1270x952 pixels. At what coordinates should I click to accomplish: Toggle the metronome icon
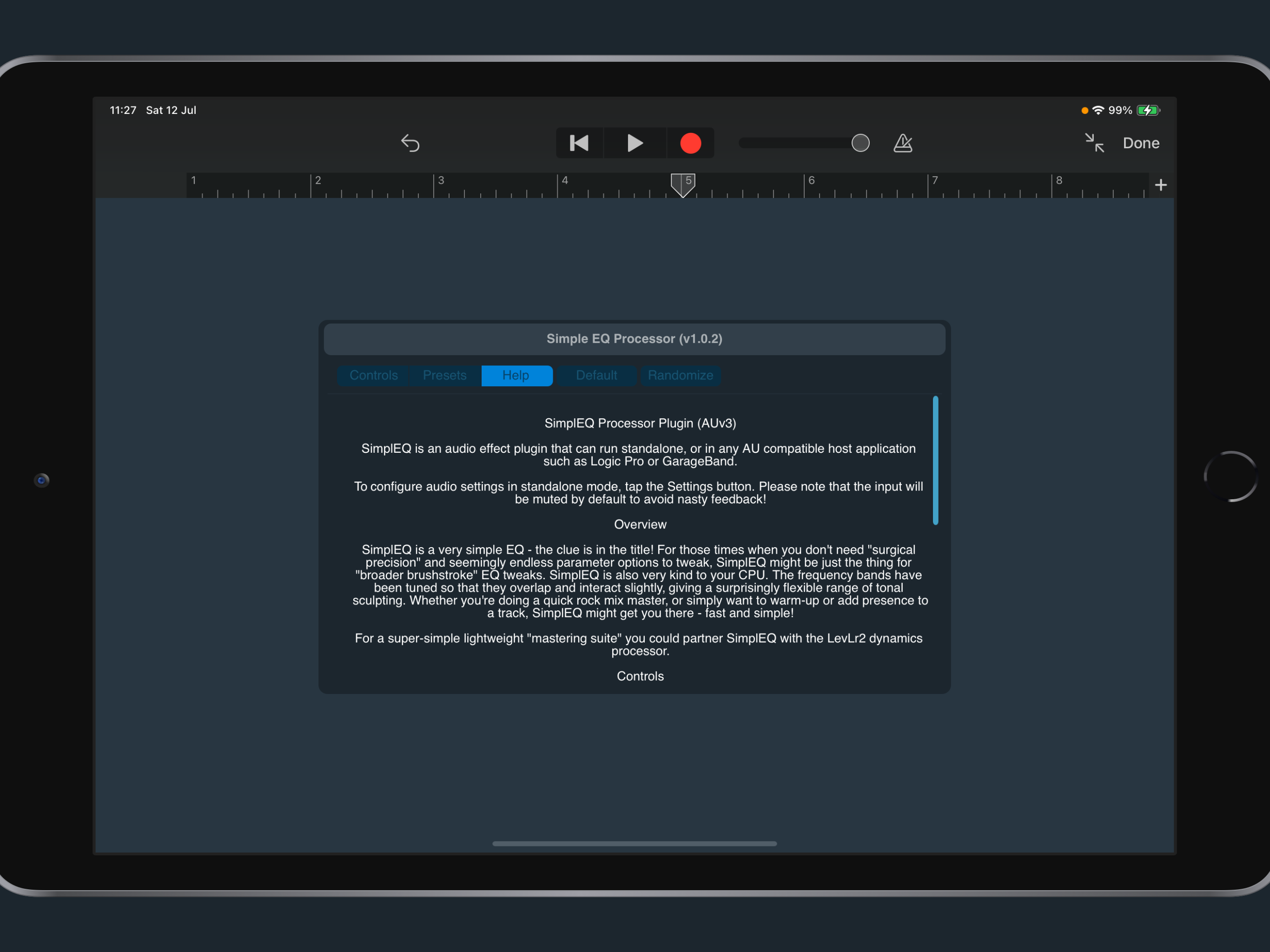coord(903,143)
